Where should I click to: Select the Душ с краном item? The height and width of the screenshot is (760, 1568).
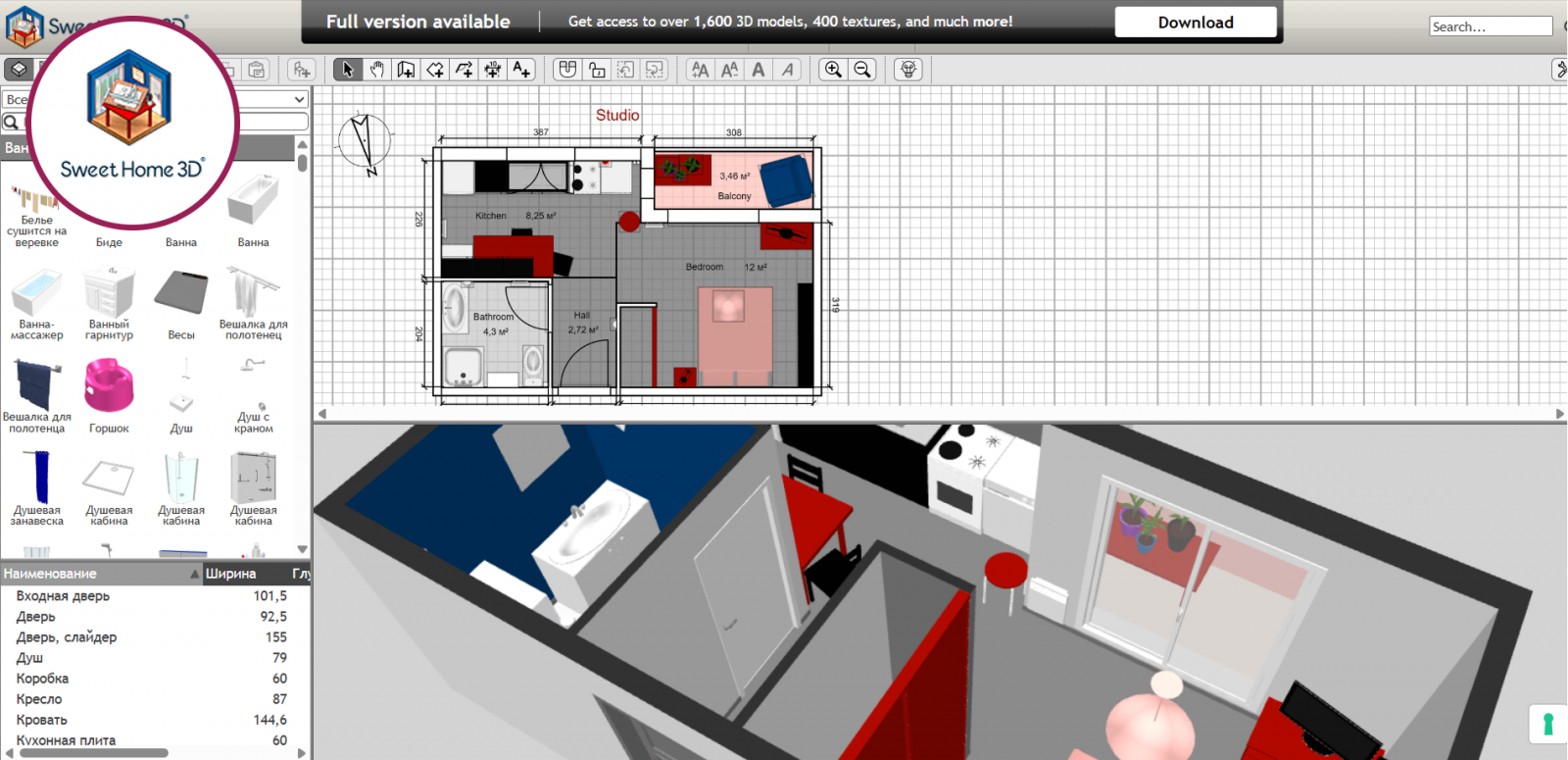pyautogui.click(x=253, y=396)
